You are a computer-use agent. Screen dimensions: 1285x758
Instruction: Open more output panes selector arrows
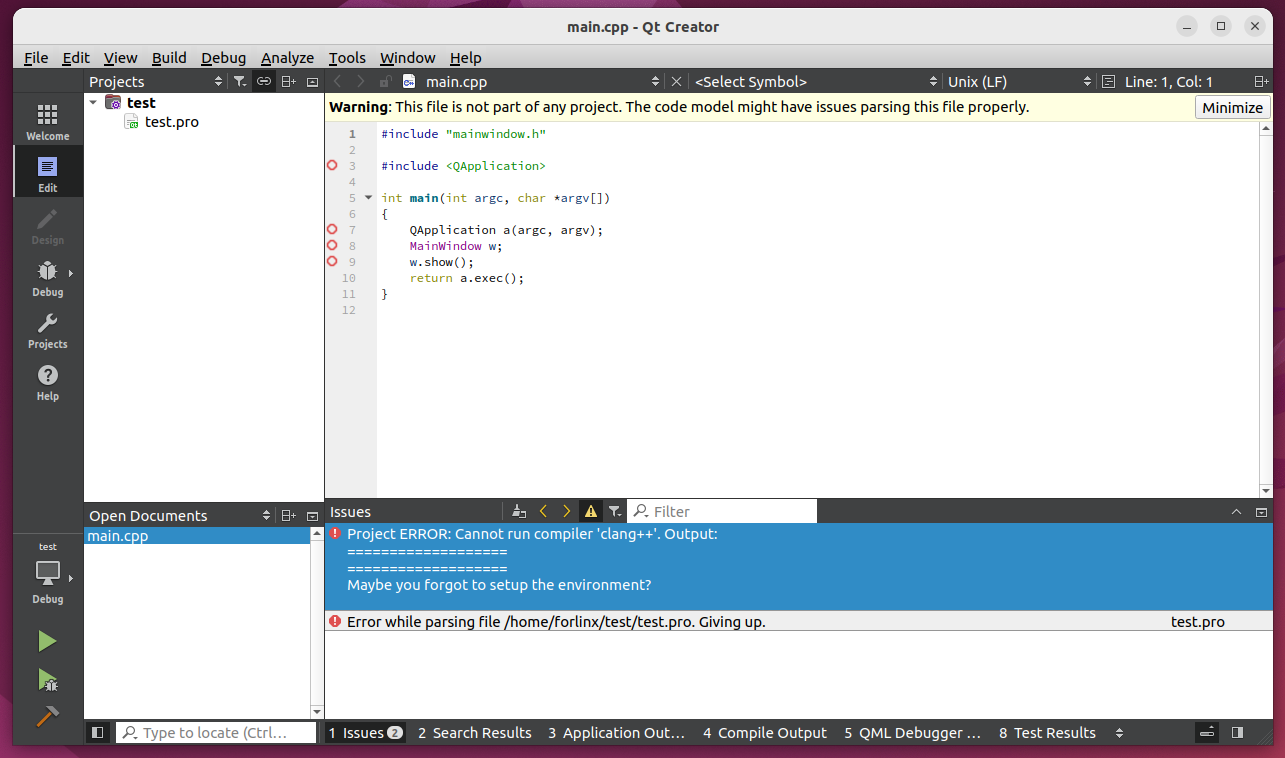pyautogui.click(x=1119, y=733)
